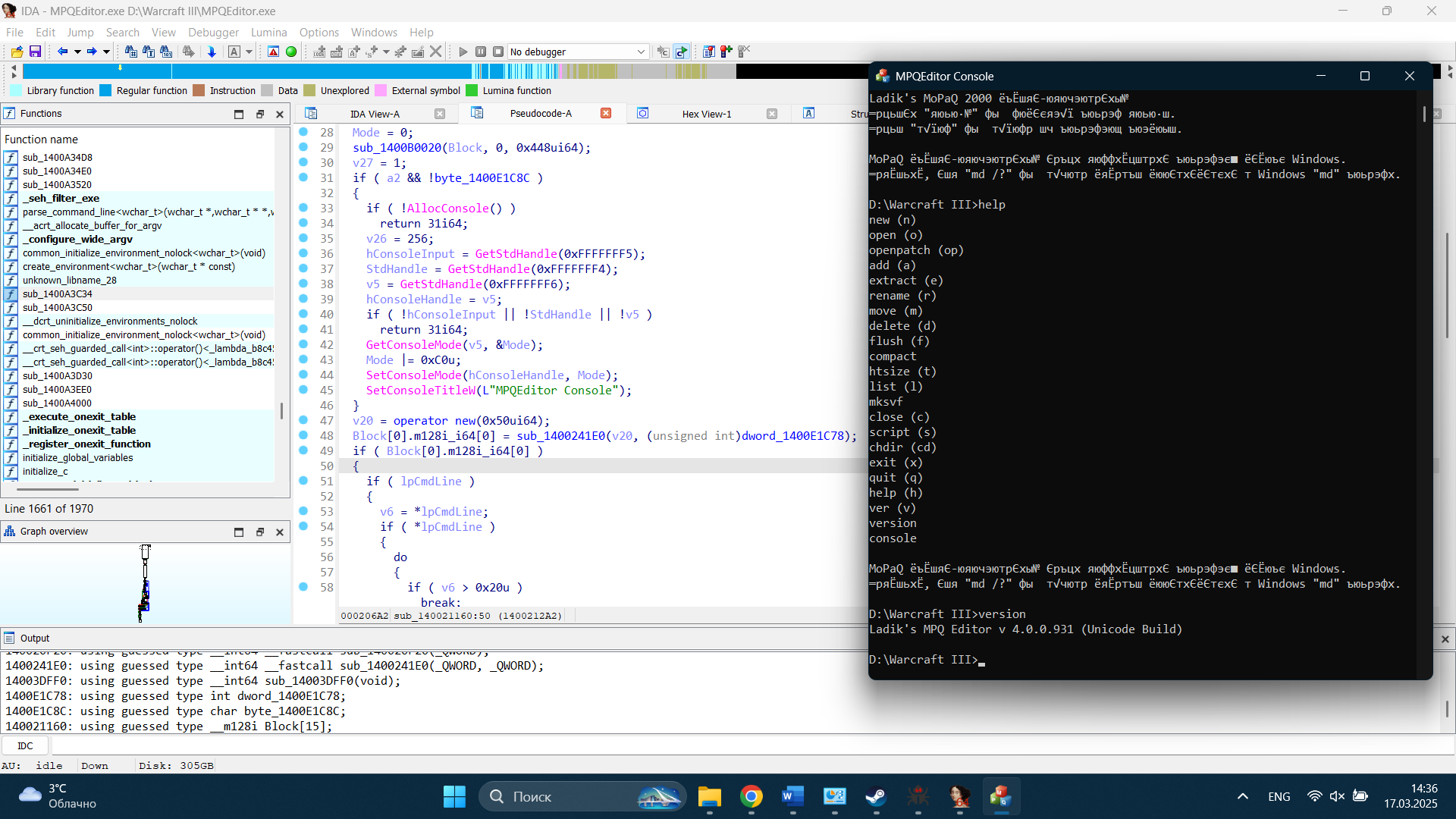Screen dimensions: 1456x819
Task: Toggle breakpoint dot on line 58
Action: tap(303, 587)
